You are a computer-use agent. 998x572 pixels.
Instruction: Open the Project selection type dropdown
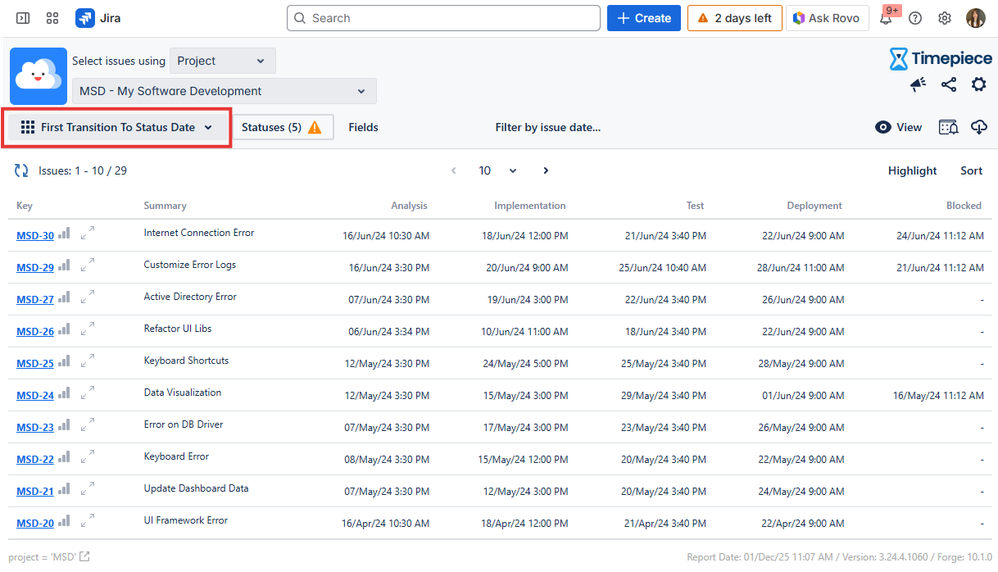(222, 61)
